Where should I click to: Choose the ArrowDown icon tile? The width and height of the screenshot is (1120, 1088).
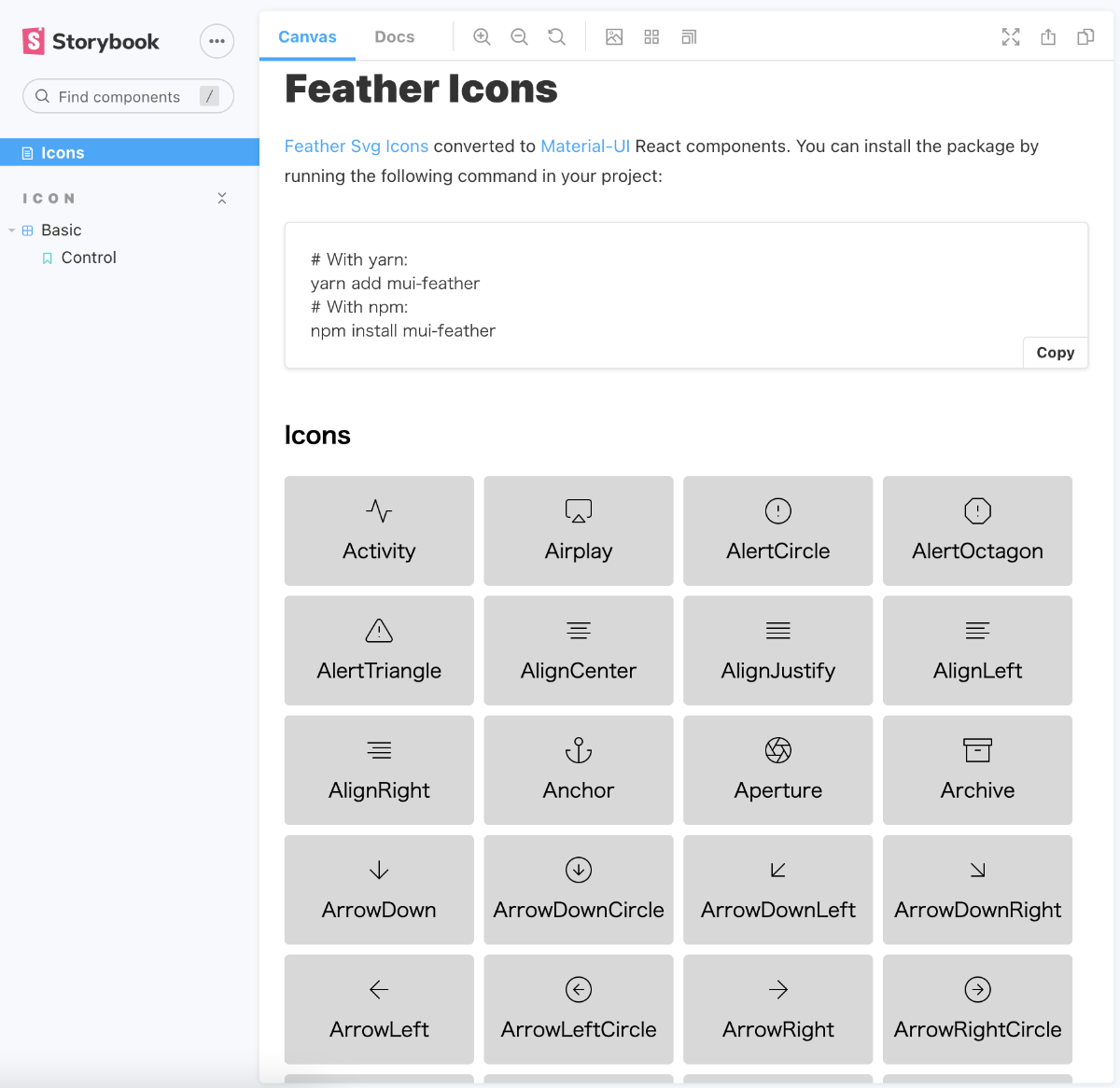click(x=379, y=889)
